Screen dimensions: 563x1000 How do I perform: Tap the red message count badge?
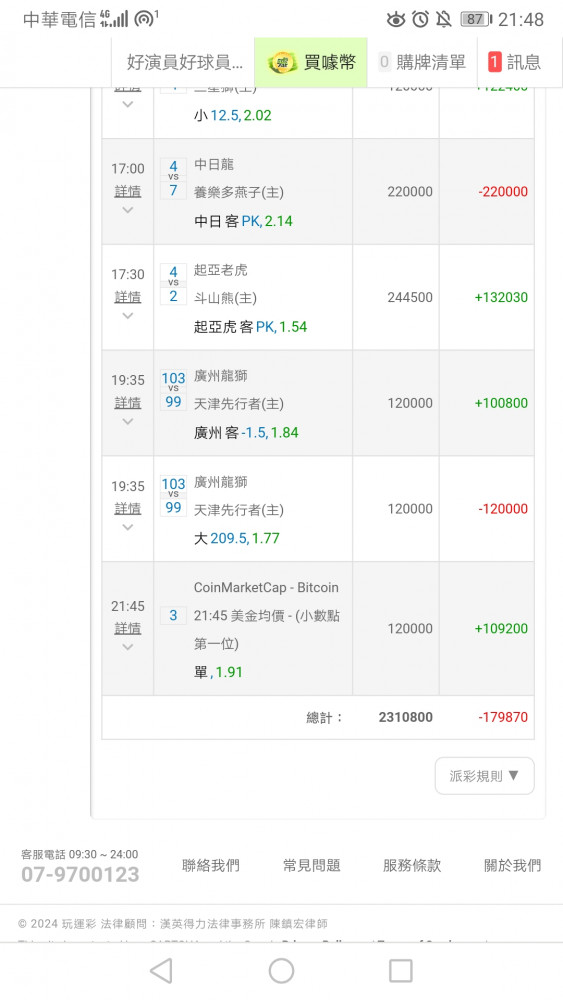point(494,62)
